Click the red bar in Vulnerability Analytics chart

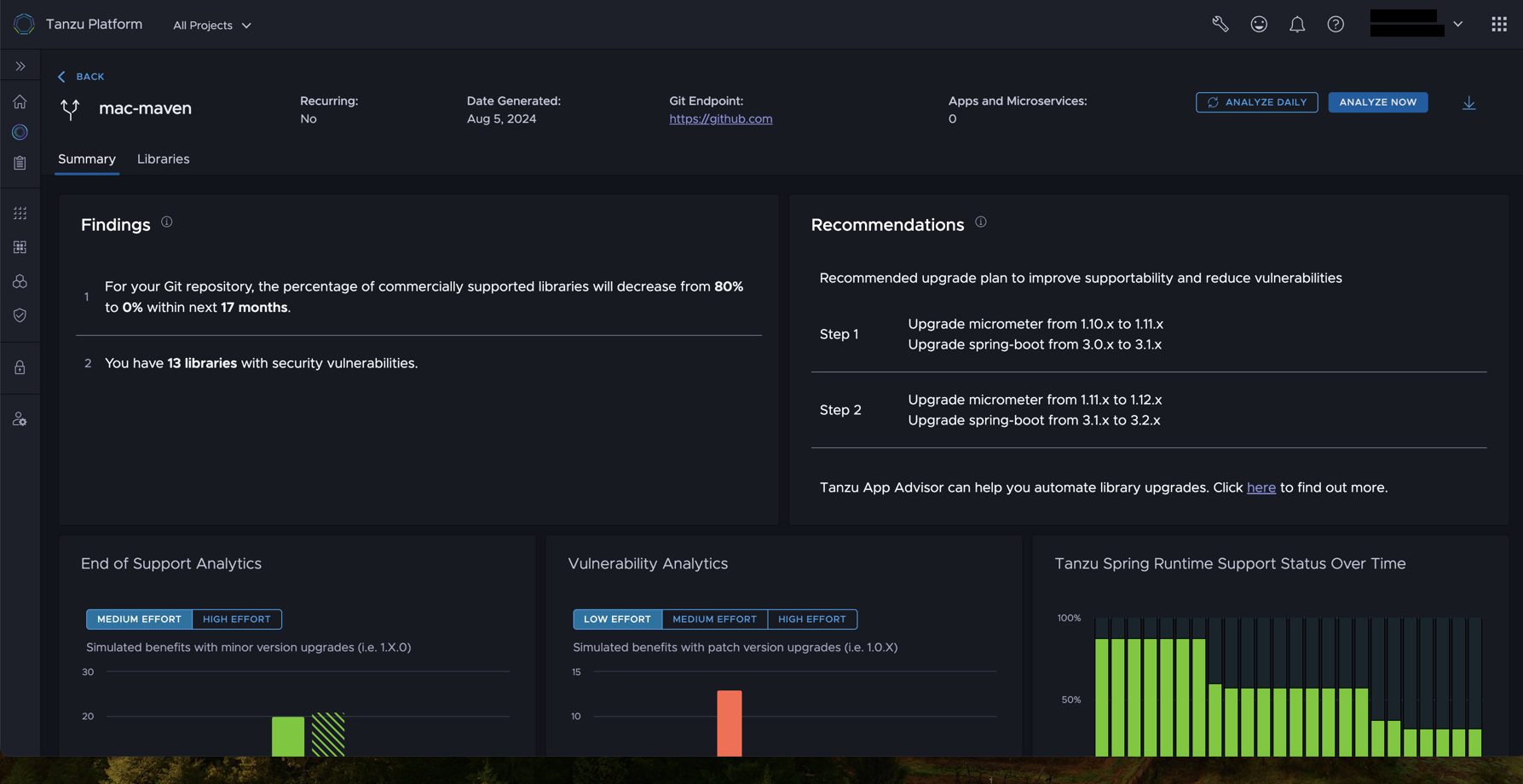[x=730, y=723]
